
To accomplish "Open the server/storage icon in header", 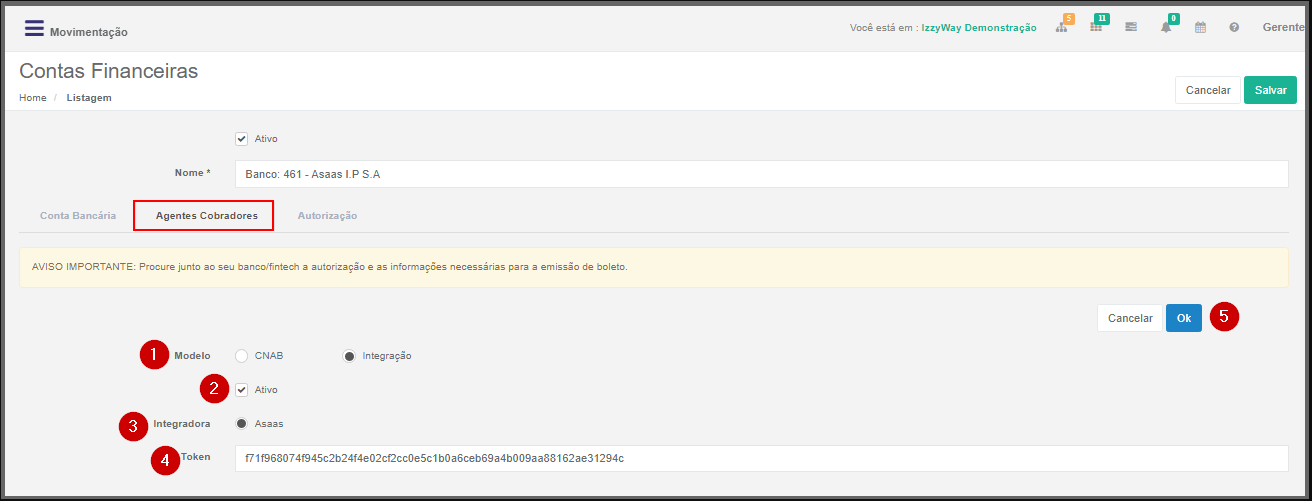I will 1131,28.
